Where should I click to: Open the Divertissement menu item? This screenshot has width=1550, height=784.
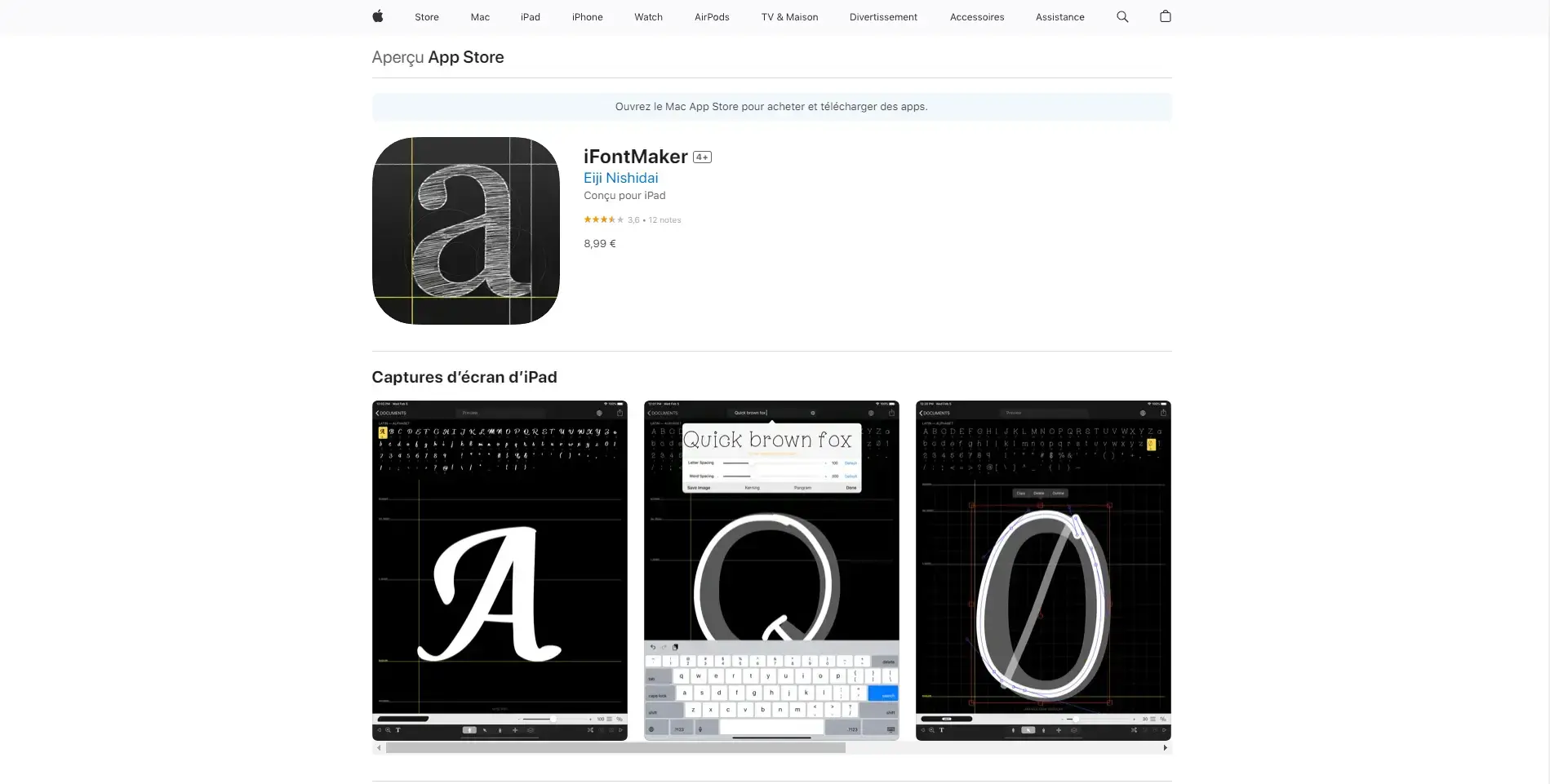883,17
